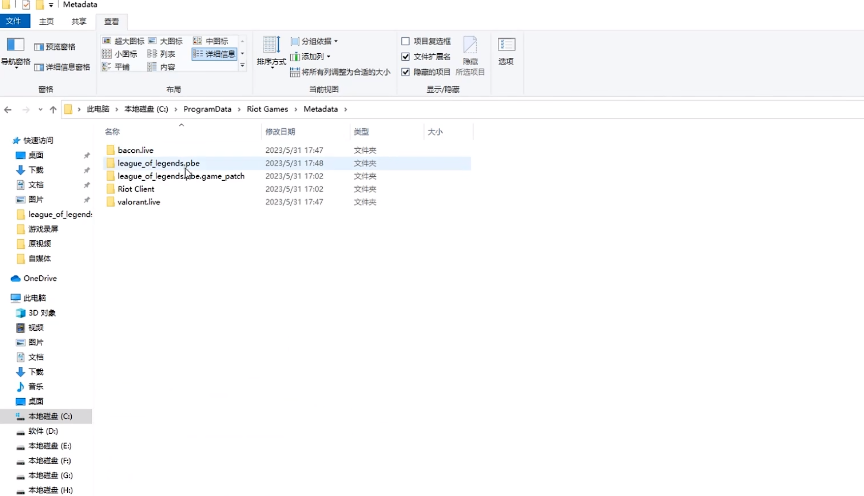
Task: Click size all columns to fit (将所有列调整为合适的大小)
Action: click(340, 72)
